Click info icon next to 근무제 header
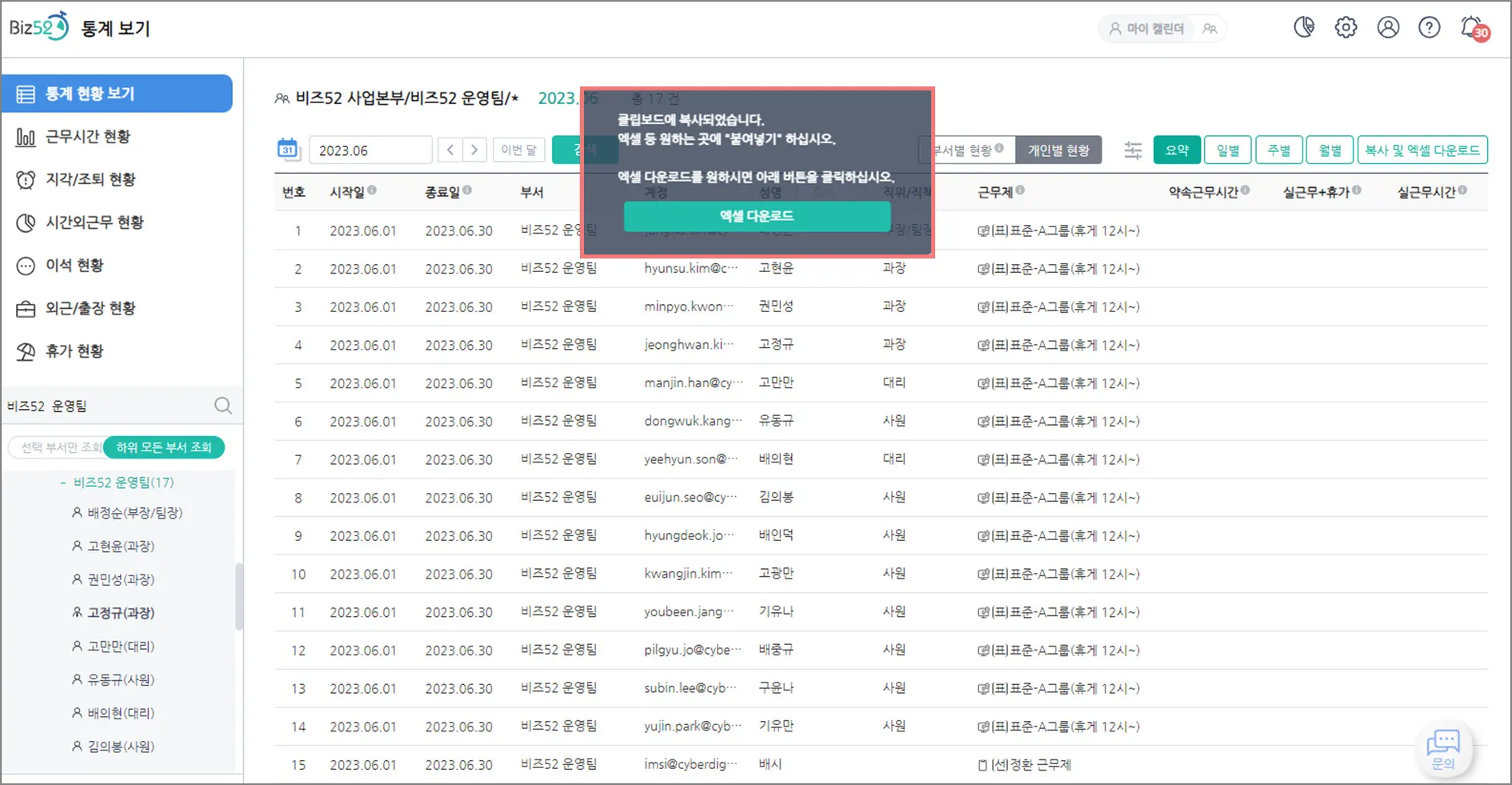 (1020, 190)
